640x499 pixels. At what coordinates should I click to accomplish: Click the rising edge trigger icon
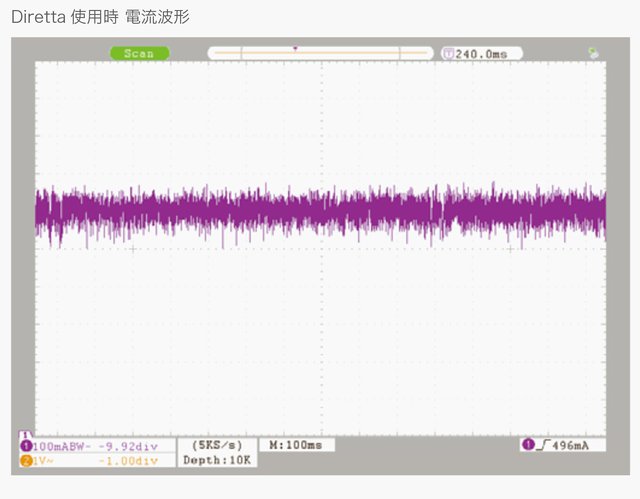click(542, 444)
